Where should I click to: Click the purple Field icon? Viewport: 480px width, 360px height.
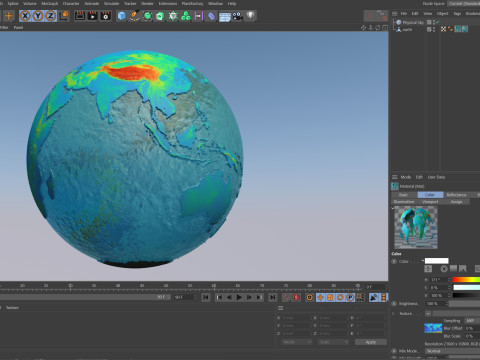coord(199,16)
